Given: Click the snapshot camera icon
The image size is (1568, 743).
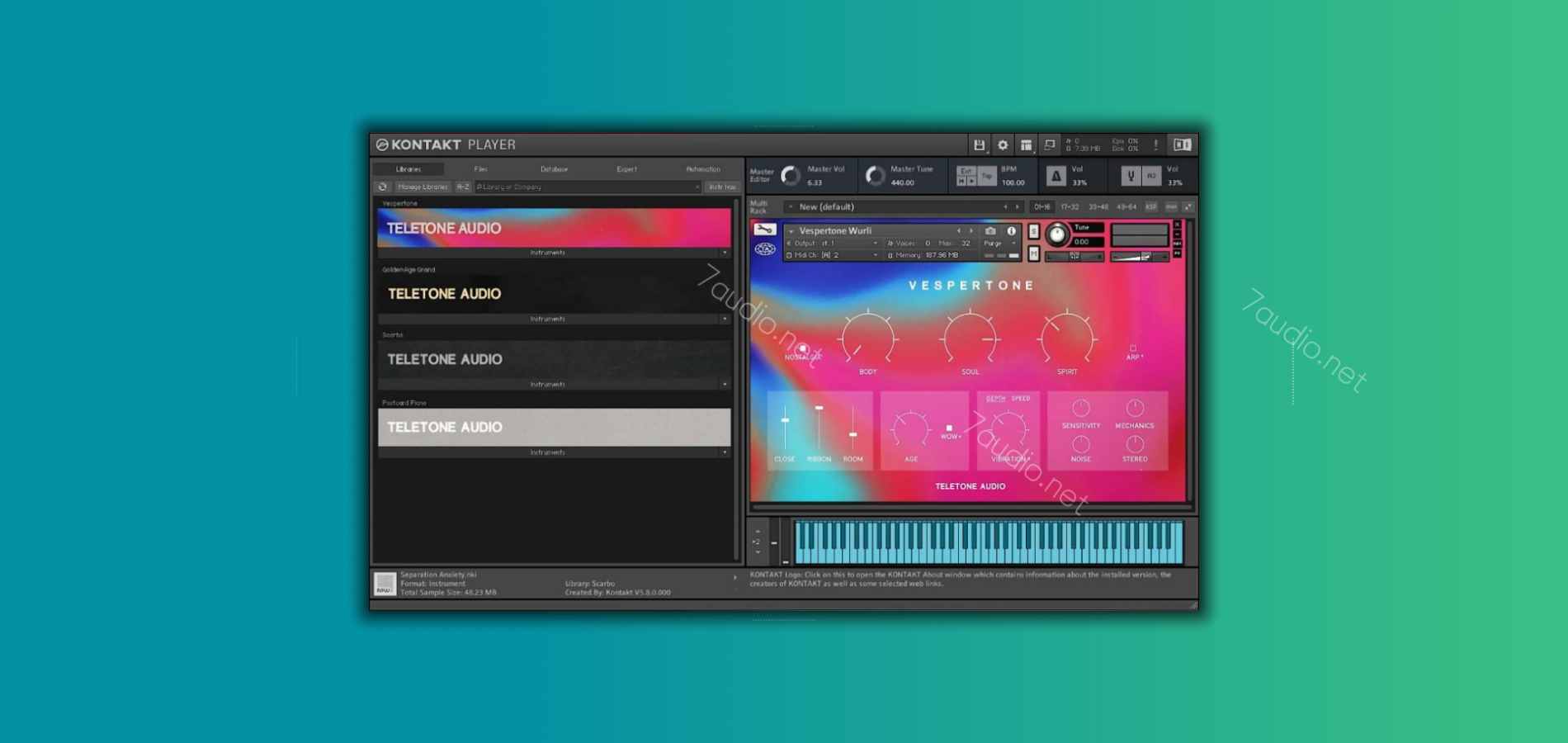Looking at the screenshot, I should (990, 231).
